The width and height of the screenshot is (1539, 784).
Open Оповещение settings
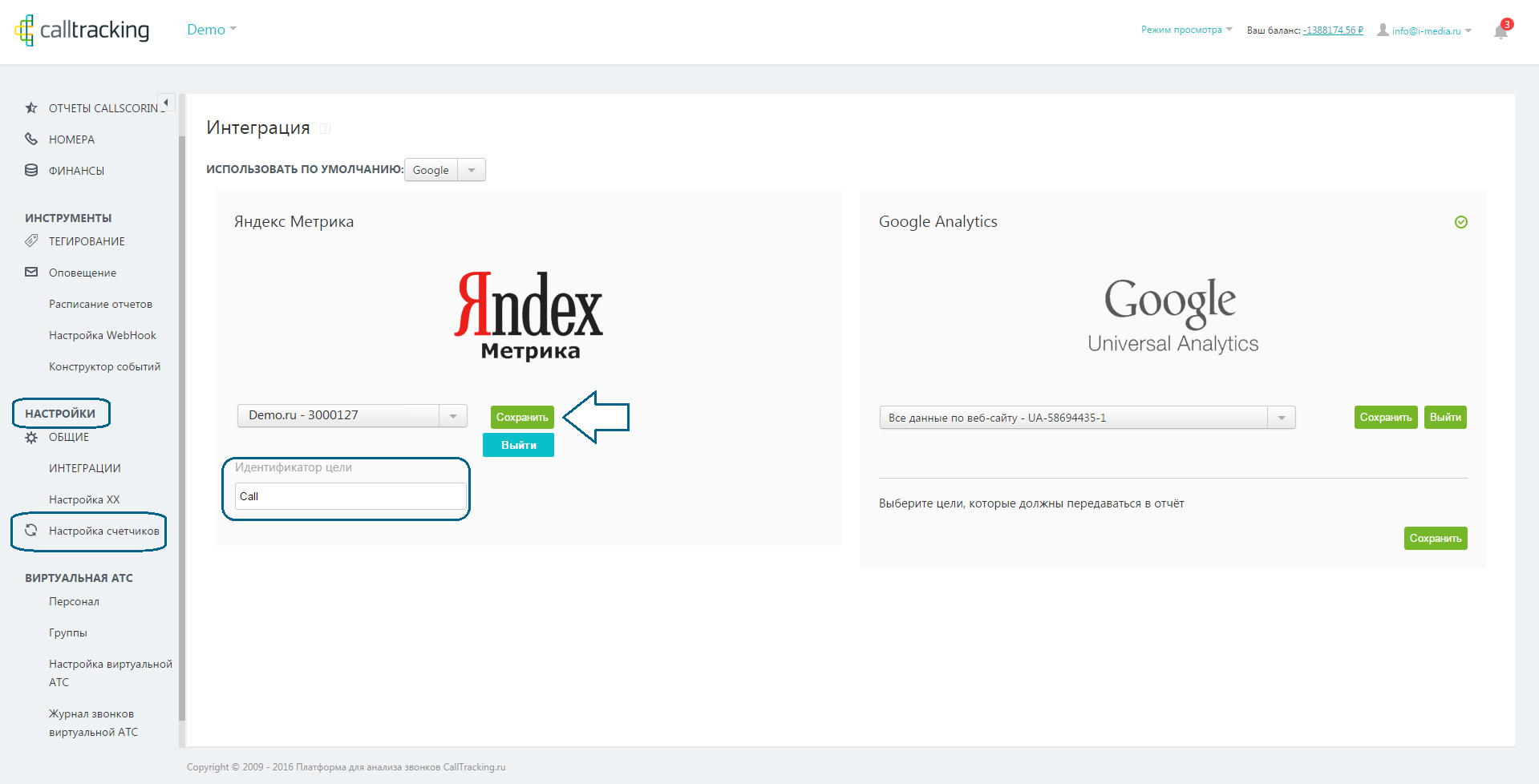pos(83,273)
